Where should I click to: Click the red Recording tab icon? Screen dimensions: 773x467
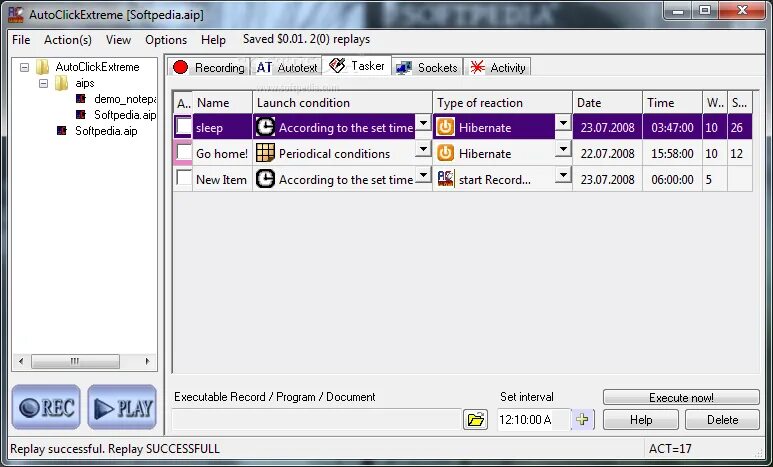(180, 67)
